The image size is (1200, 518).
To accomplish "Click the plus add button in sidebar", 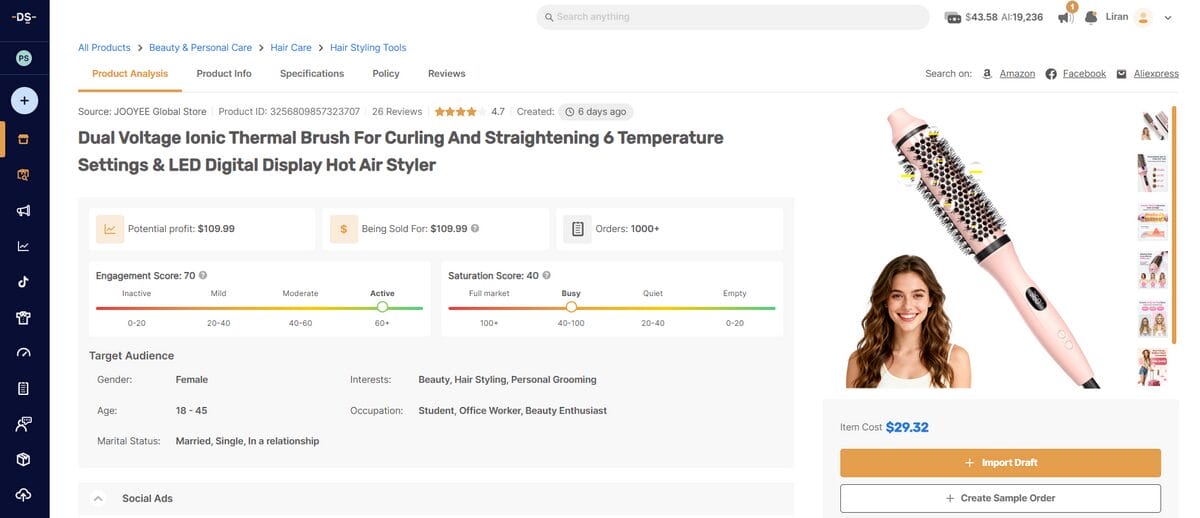I will (x=24, y=100).
